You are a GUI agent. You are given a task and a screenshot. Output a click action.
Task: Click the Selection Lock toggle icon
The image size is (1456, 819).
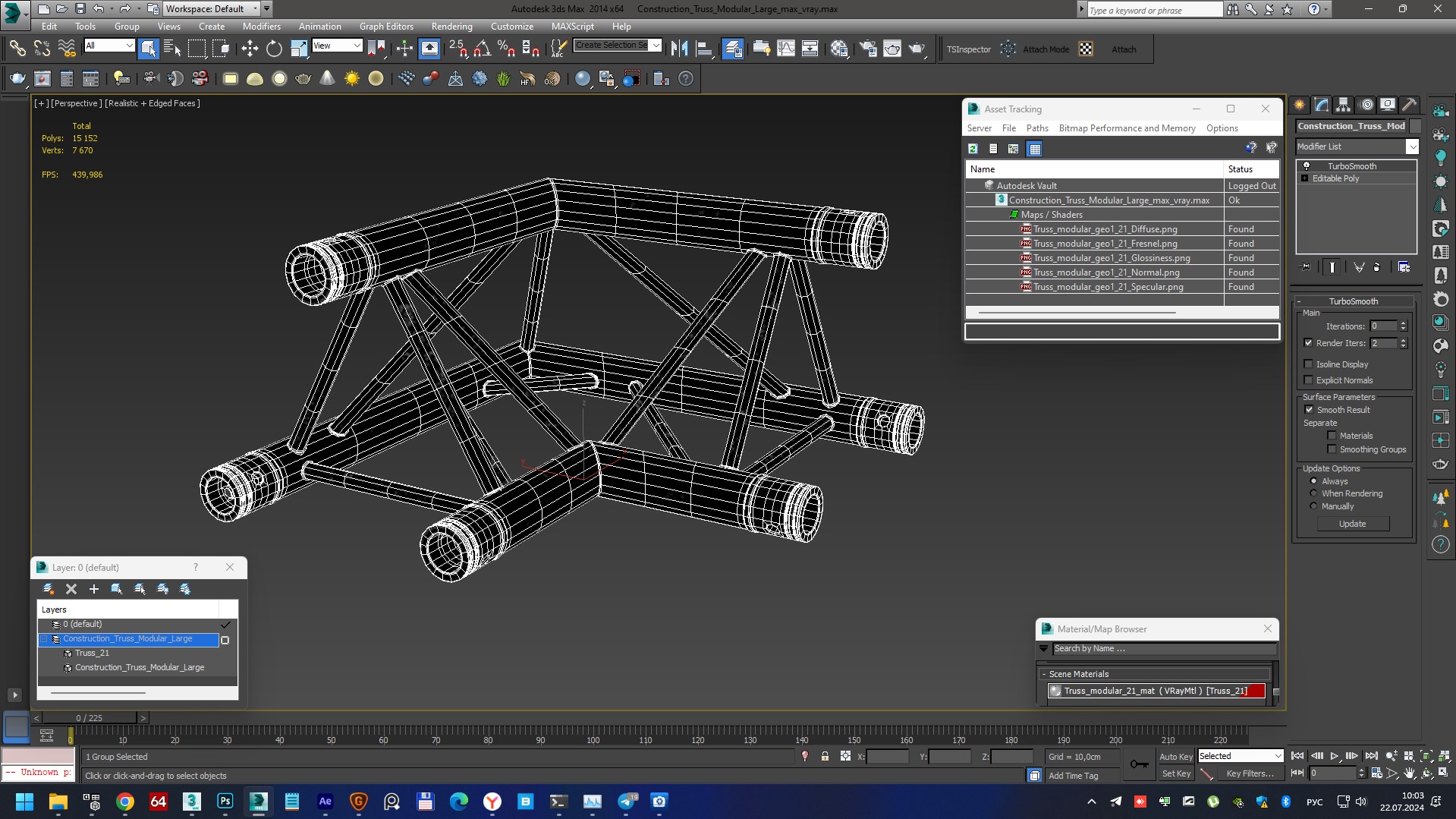coord(825,757)
